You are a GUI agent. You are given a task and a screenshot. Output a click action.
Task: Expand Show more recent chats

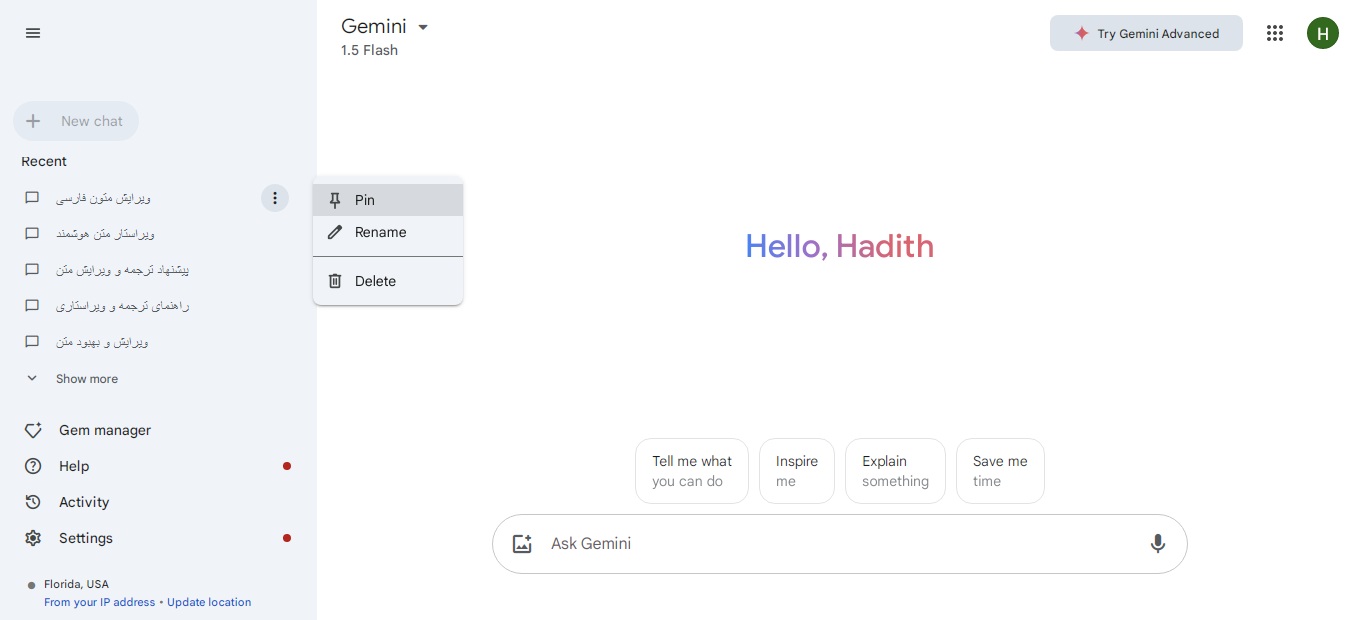pyautogui.click(x=86, y=379)
